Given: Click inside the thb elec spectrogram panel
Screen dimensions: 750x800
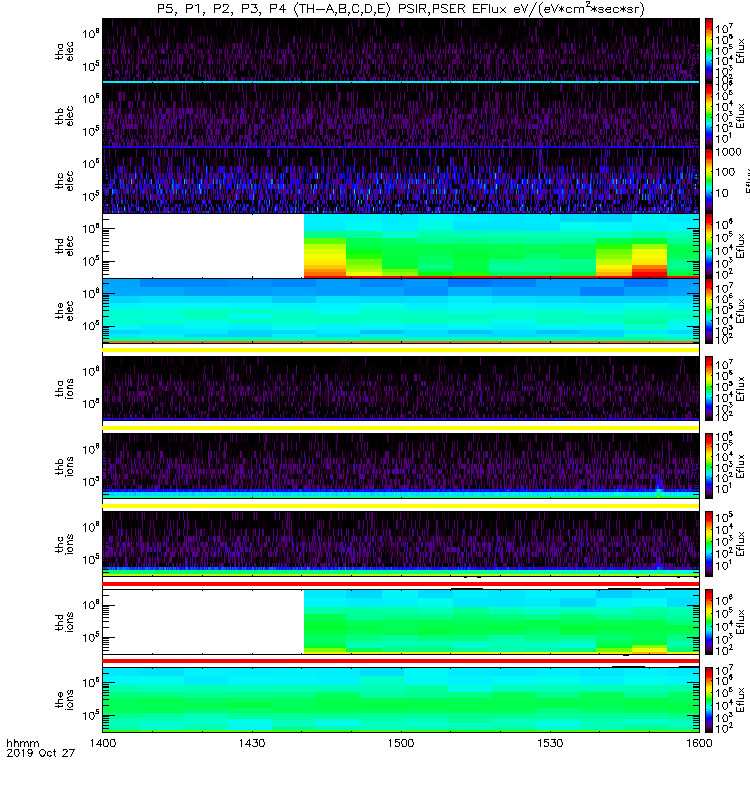Looking at the screenshot, I should pos(401,115).
